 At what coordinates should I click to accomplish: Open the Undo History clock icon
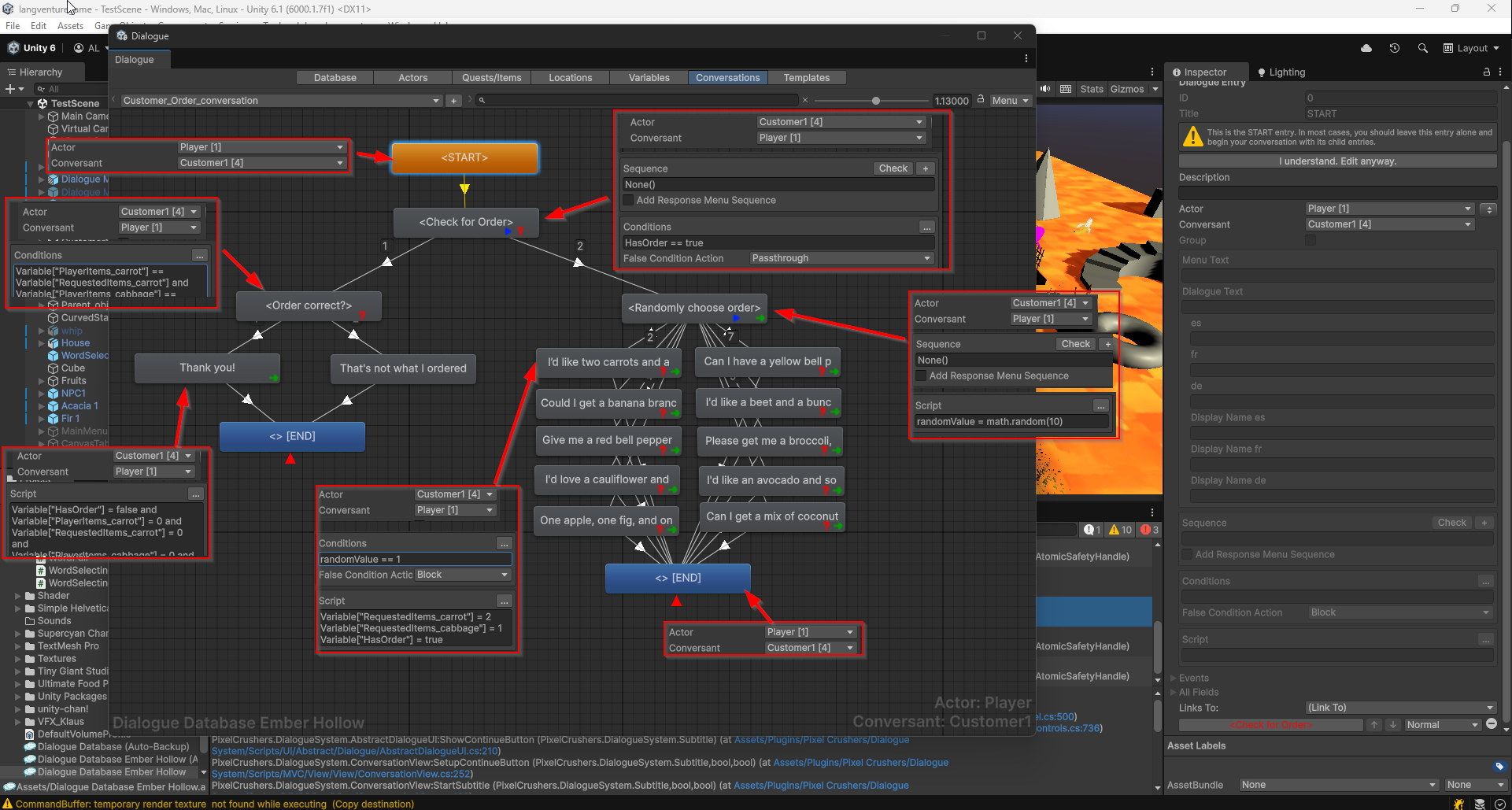click(x=1395, y=48)
